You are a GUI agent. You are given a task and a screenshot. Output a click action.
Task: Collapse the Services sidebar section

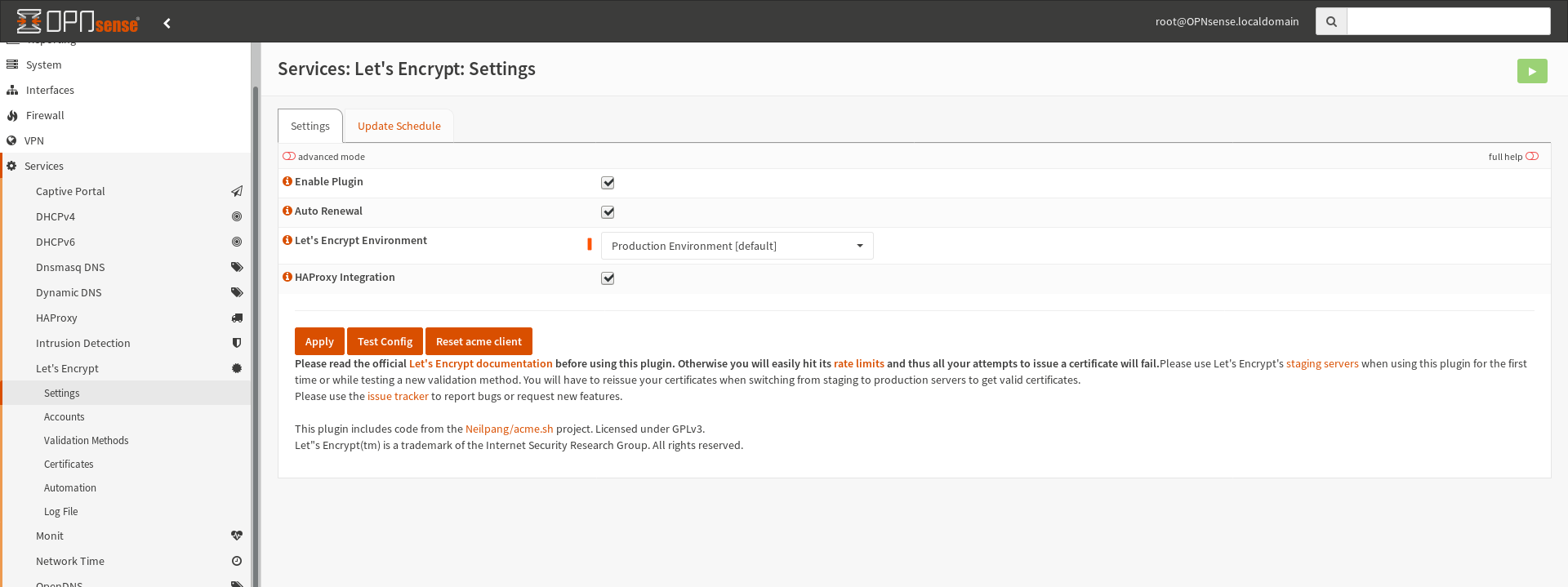(x=44, y=166)
